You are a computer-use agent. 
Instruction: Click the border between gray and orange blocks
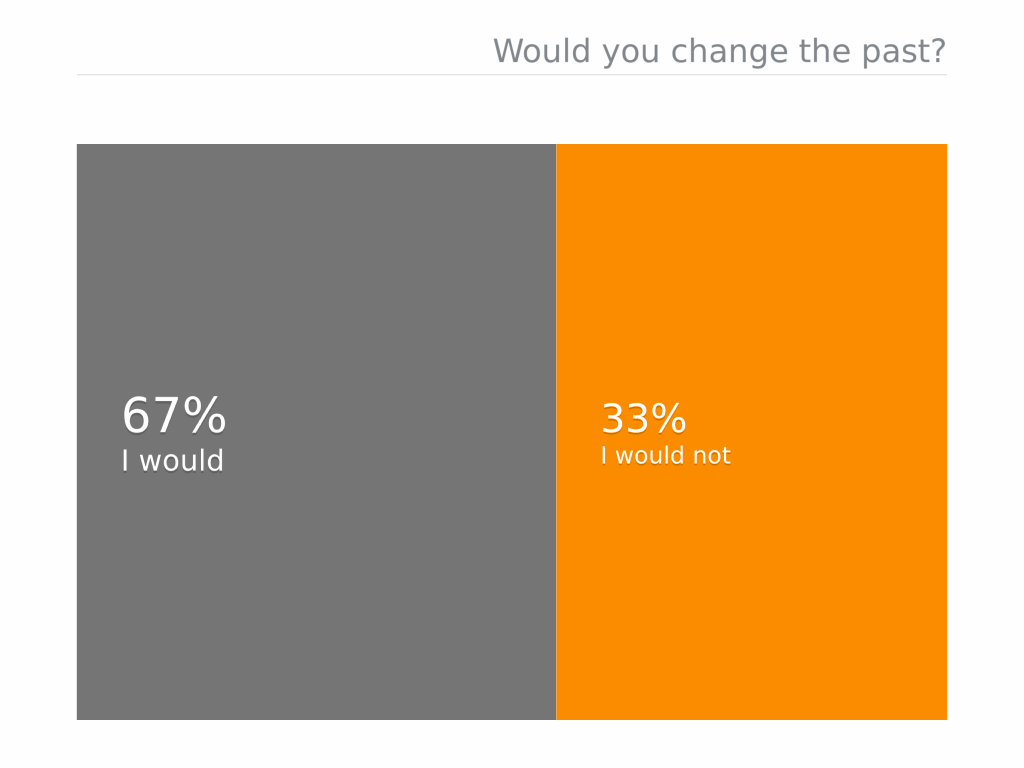(556, 432)
